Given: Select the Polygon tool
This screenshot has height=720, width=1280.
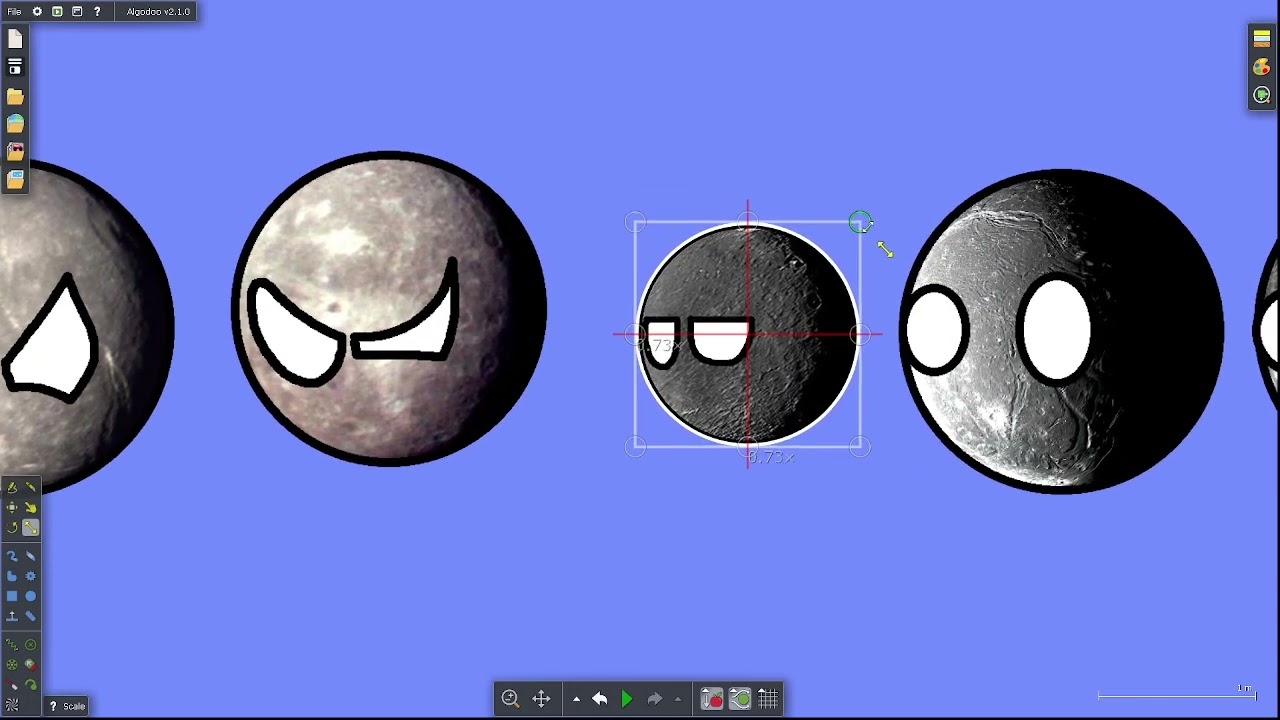Looking at the screenshot, I should [12, 576].
